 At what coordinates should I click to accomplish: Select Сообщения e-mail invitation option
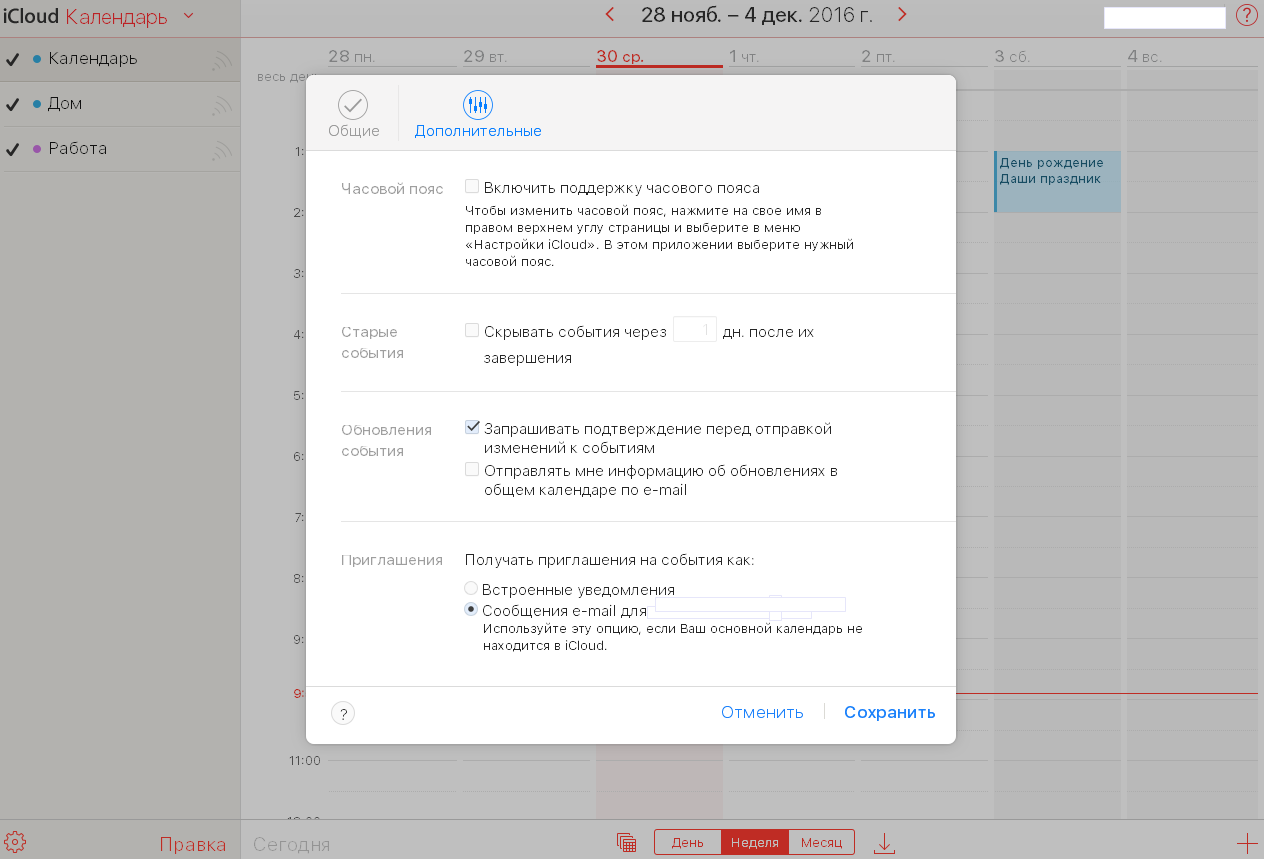coord(471,609)
